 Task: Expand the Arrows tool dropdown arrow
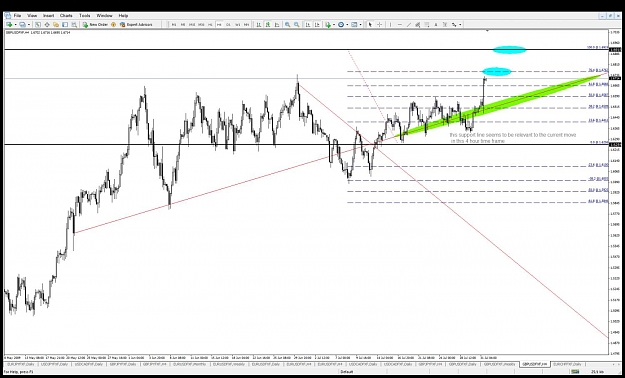pyautogui.click(x=460, y=25)
